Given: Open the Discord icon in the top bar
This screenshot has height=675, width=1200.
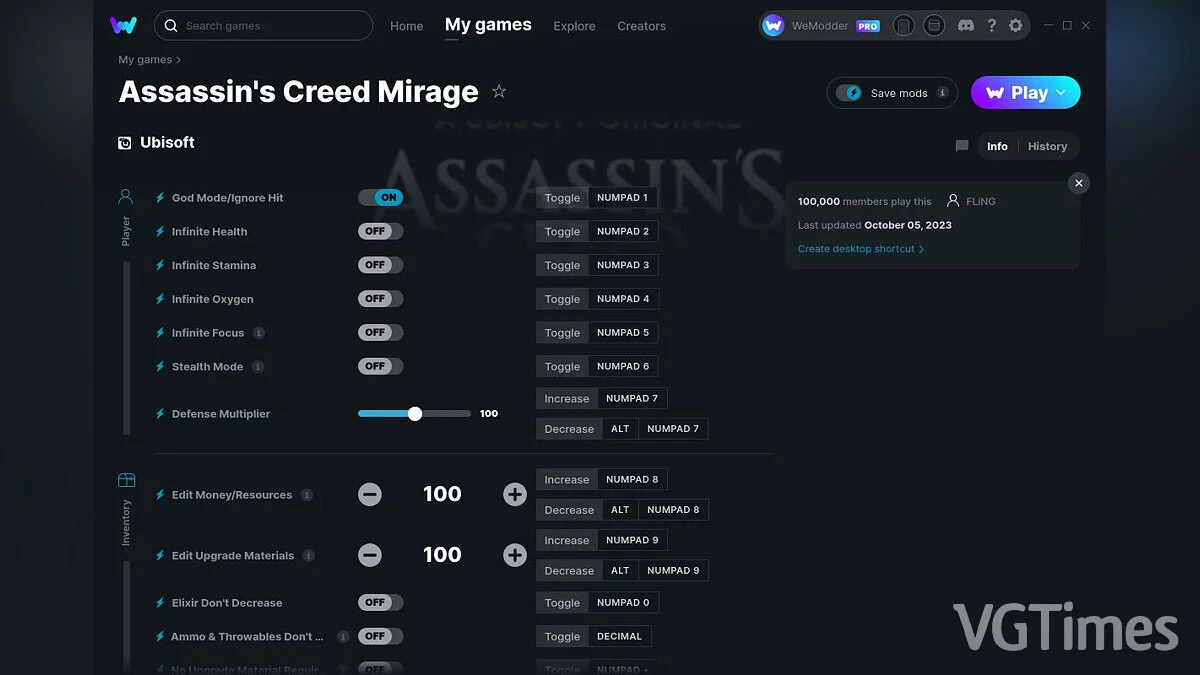Looking at the screenshot, I should point(966,25).
